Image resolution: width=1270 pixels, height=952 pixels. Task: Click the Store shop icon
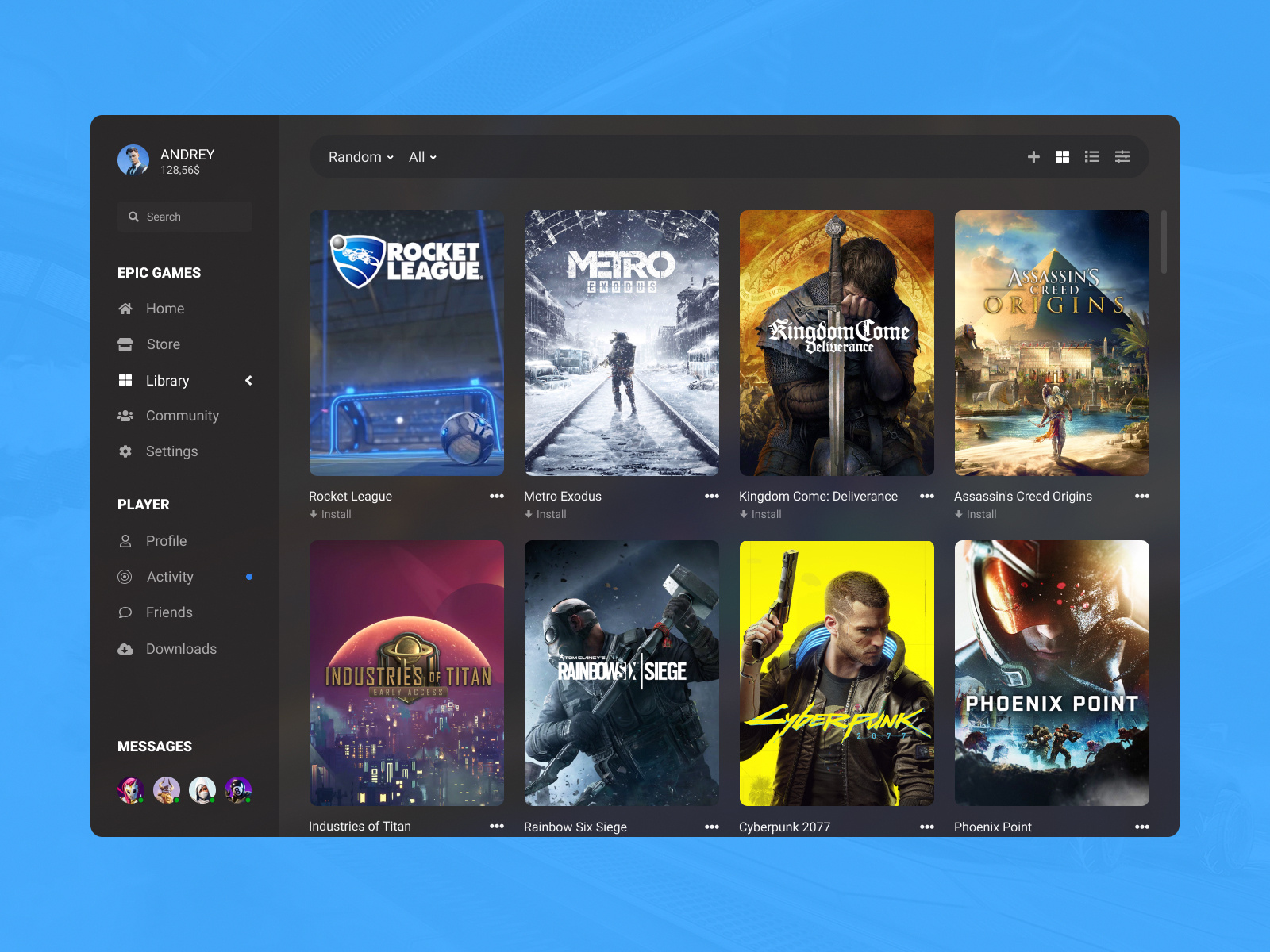(x=125, y=344)
